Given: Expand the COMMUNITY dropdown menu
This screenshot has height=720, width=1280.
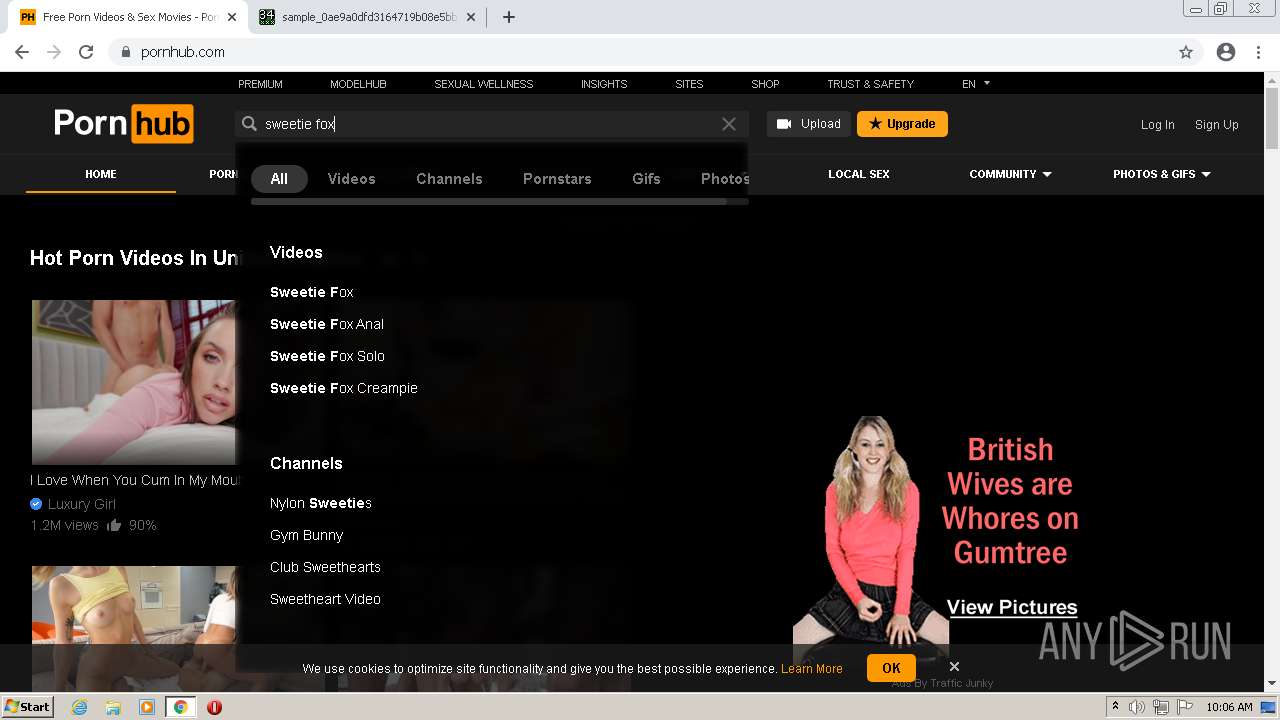Looking at the screenshot, I should pos(1010,174).
